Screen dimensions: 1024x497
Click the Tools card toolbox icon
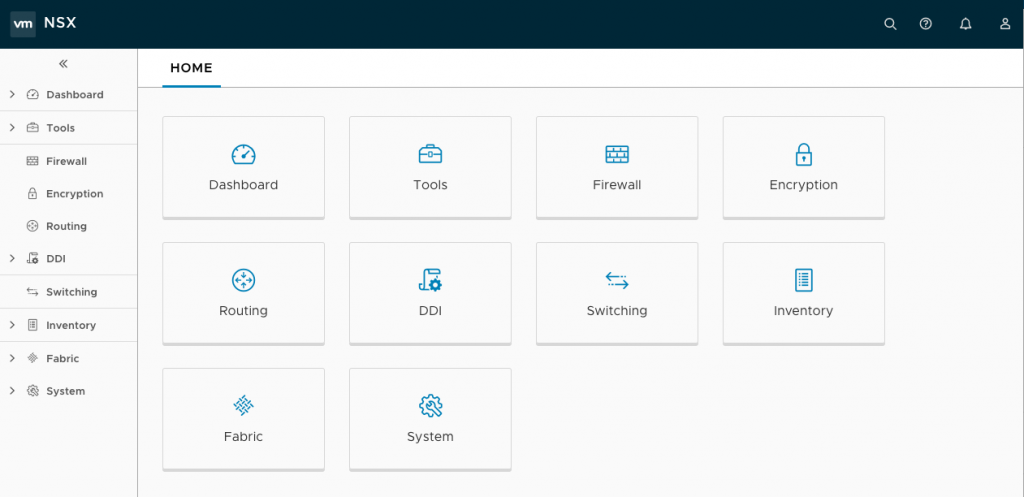point(430,154)
